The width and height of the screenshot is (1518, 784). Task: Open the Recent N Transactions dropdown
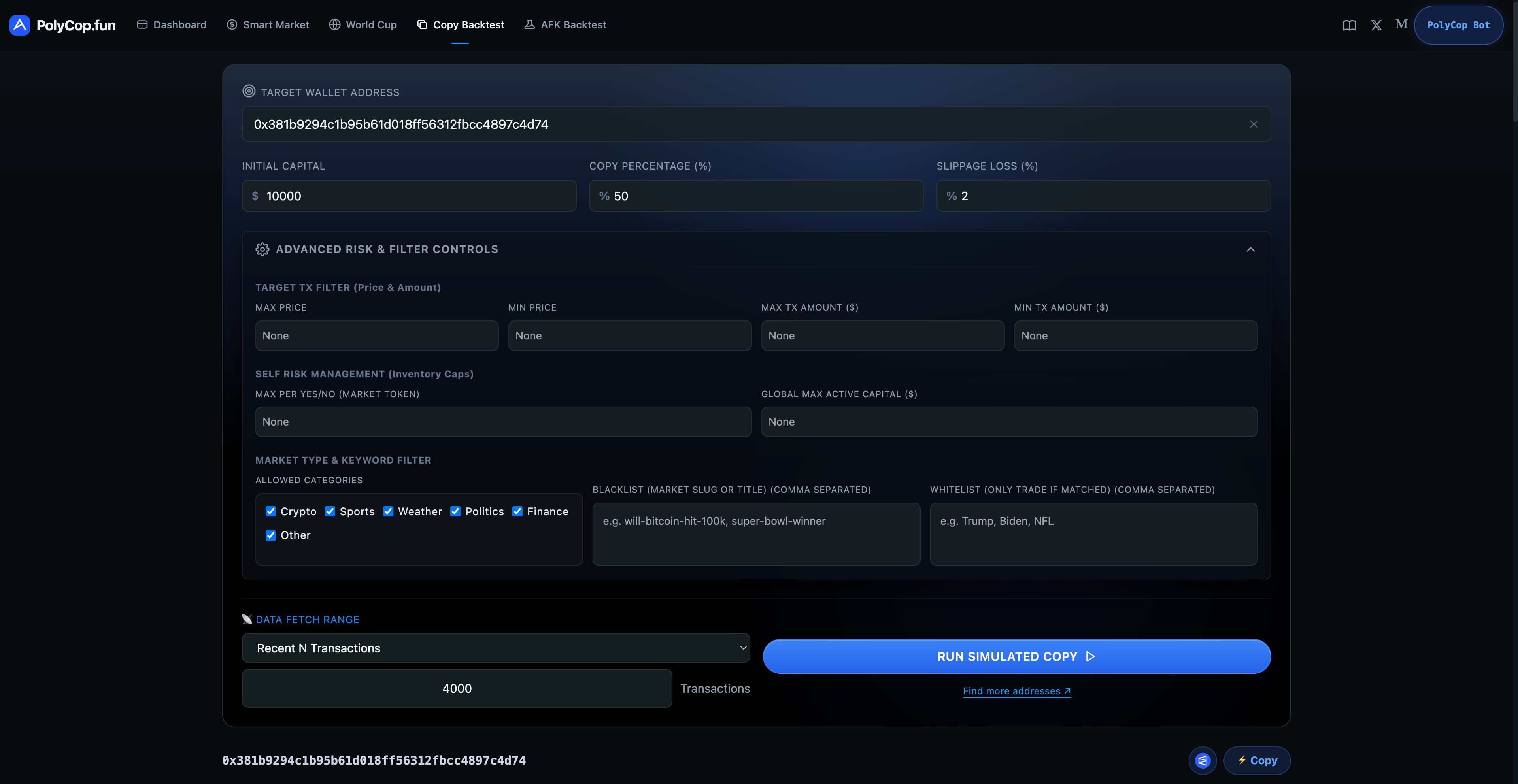(496, 648)
